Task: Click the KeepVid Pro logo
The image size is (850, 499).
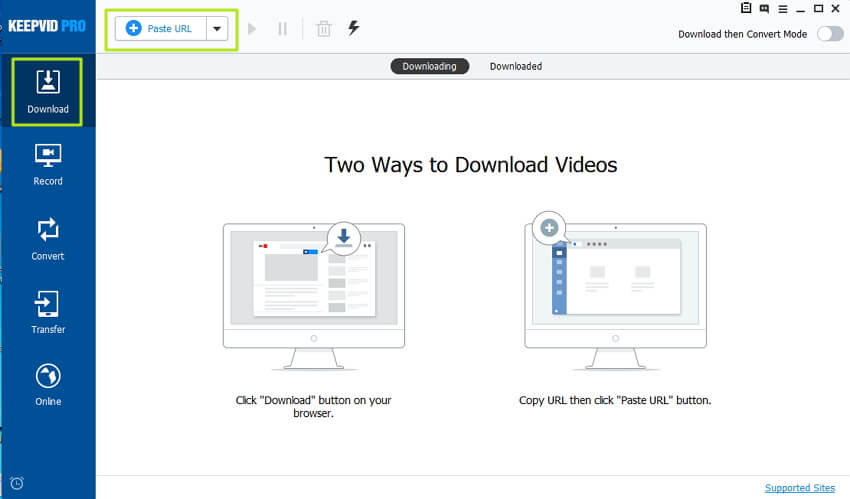Action: coord(47,25)
